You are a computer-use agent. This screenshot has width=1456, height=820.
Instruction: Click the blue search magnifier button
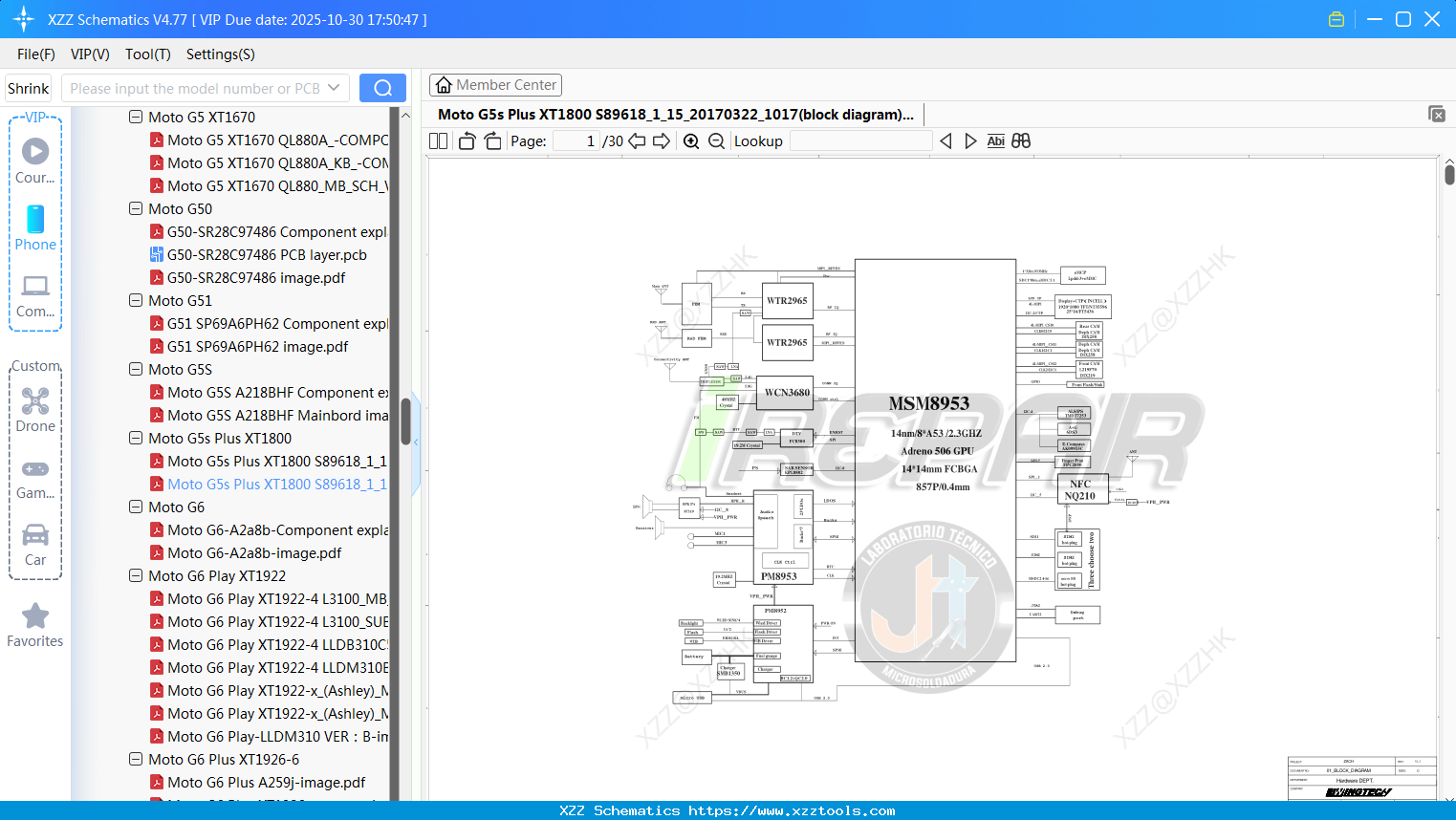pos(382,88)
